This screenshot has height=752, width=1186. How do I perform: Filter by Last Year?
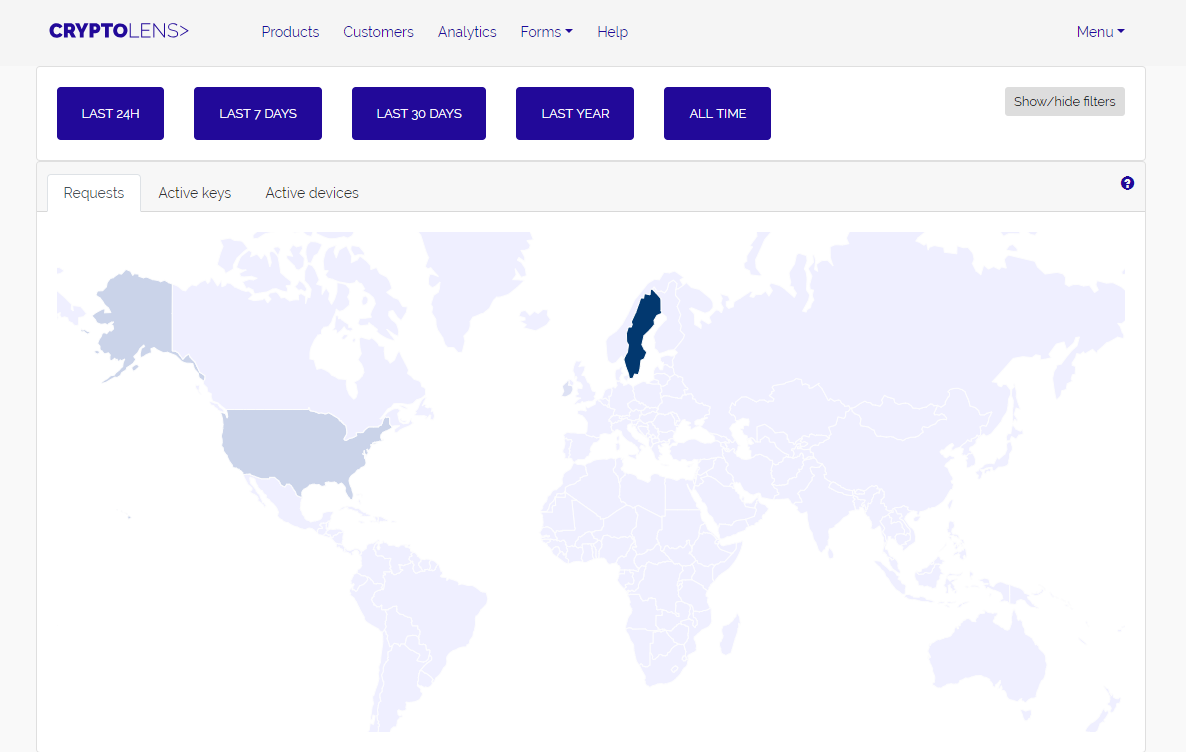(x=575, y=113)
